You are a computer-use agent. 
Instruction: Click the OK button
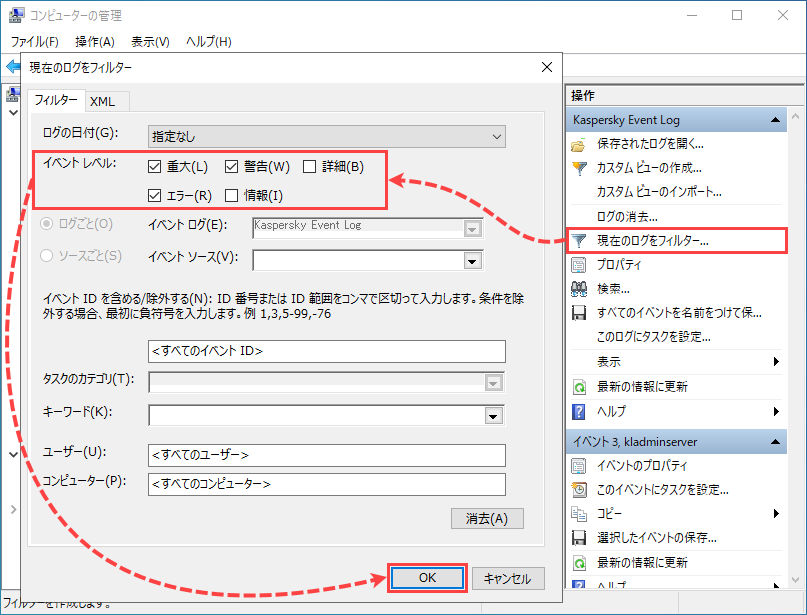[x=427, y=578]
